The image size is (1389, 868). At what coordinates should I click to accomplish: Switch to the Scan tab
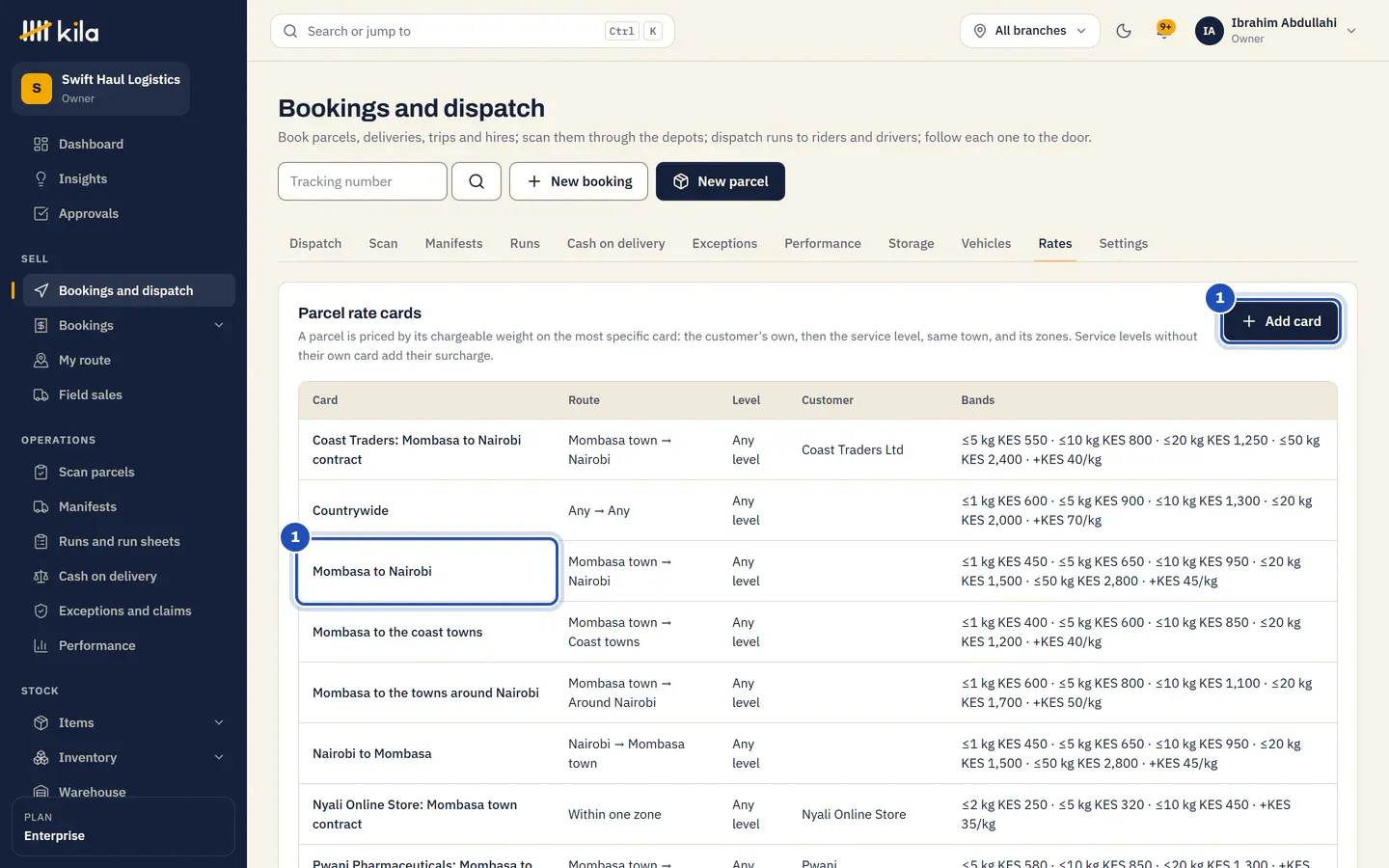point(383,243)
